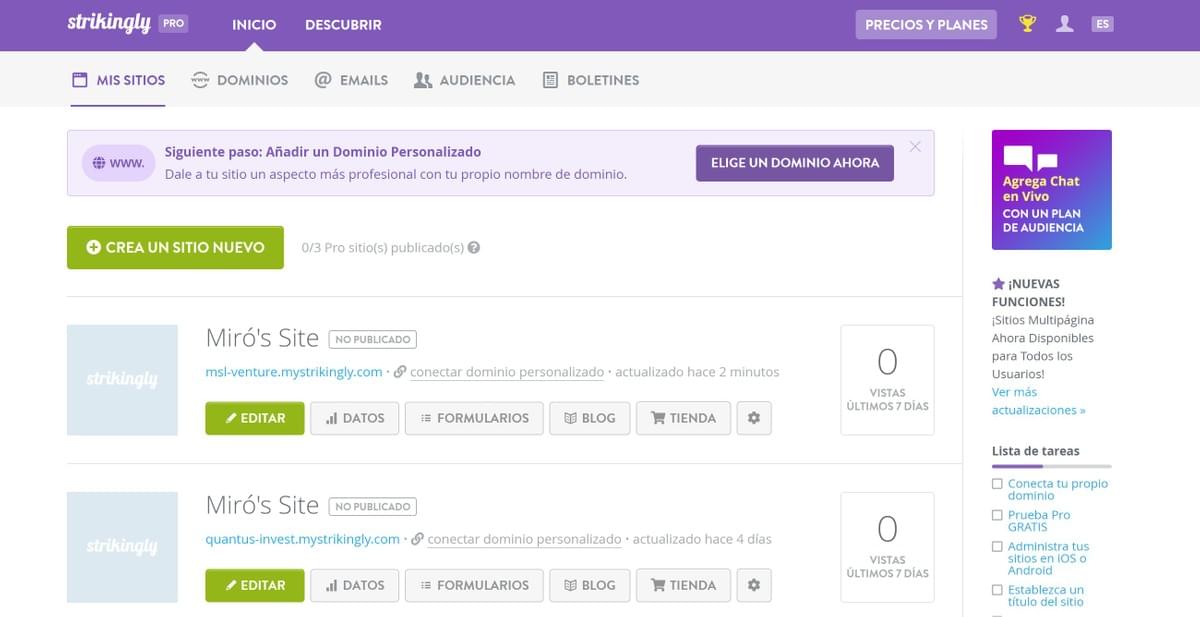Image resolution: width=1200 pixels, height=617 pixels.
Task: Open Conecta tu propio dominio task link
Action: click(x=1058, y=490)
